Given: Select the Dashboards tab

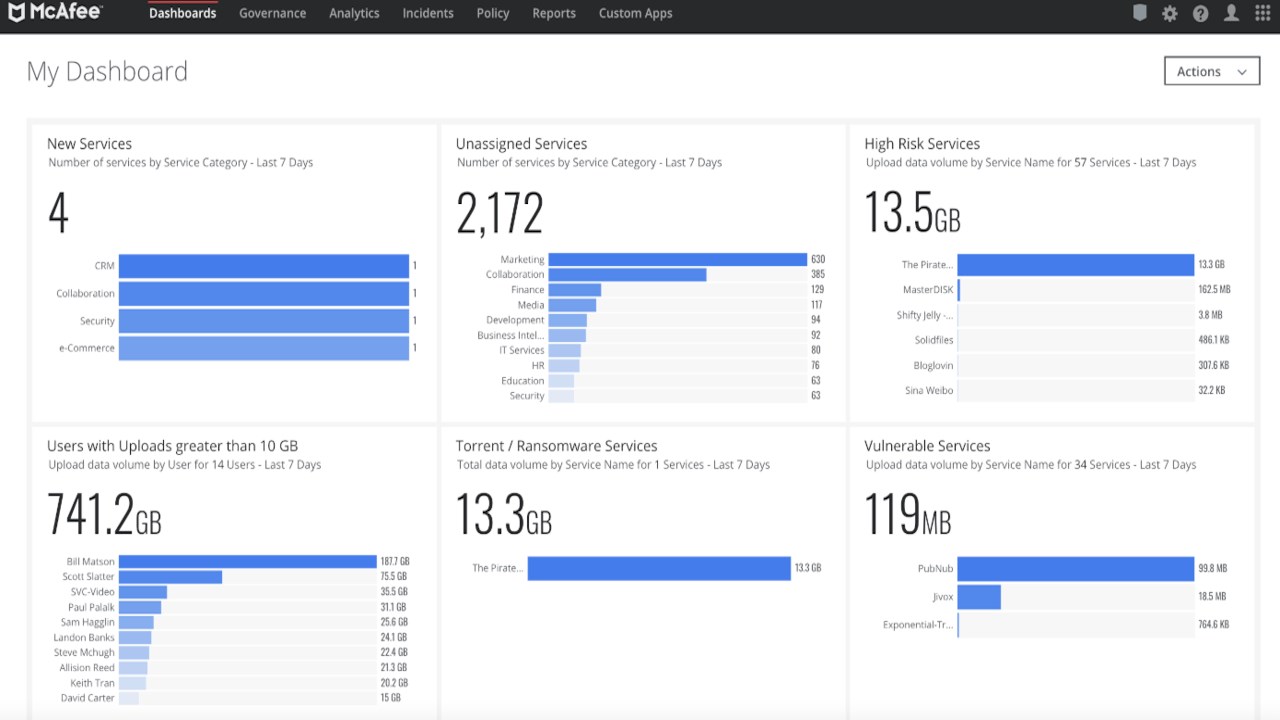Looking at the screenshot, I should [x=182, y=13].
